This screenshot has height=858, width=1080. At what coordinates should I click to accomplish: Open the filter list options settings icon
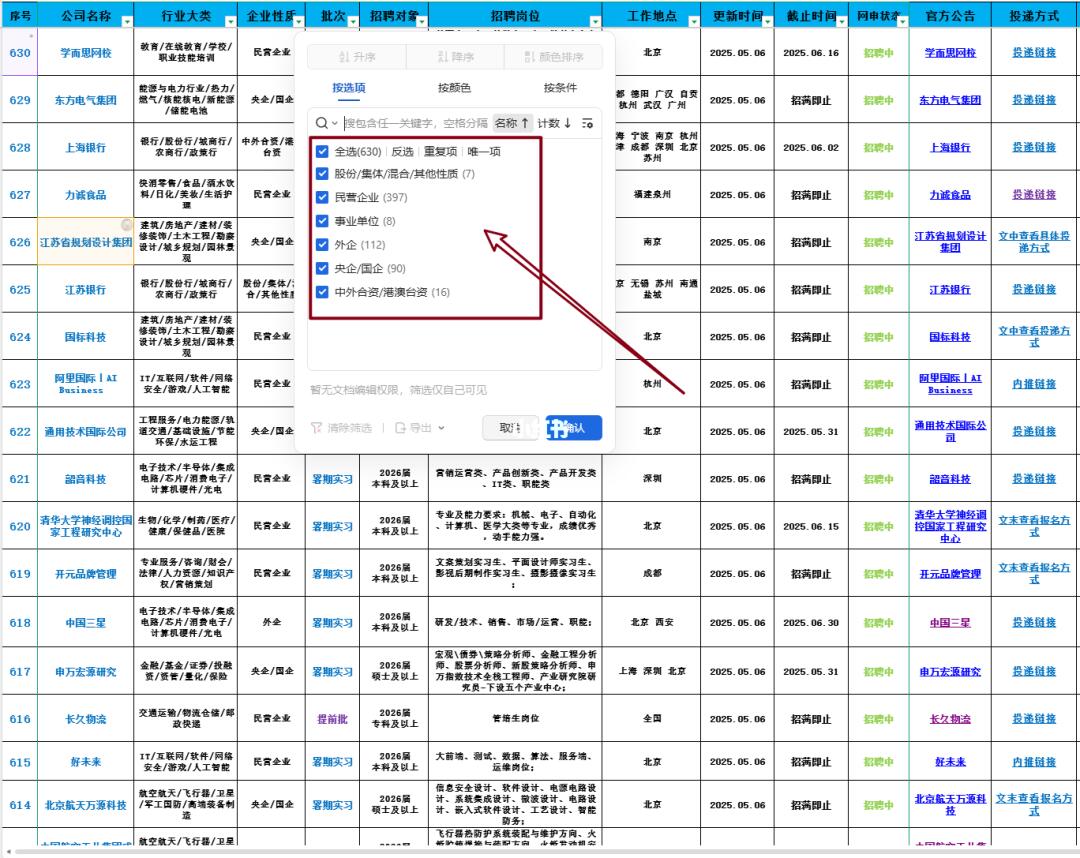coord(587,123)
